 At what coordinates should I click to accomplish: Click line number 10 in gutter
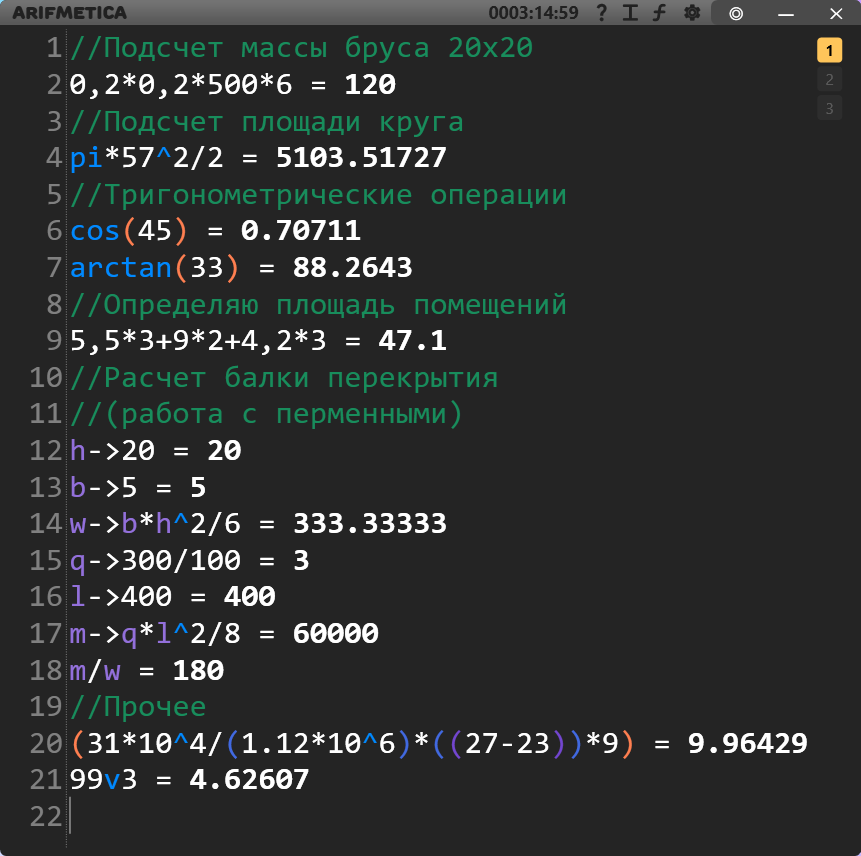(x=46, y=378)
